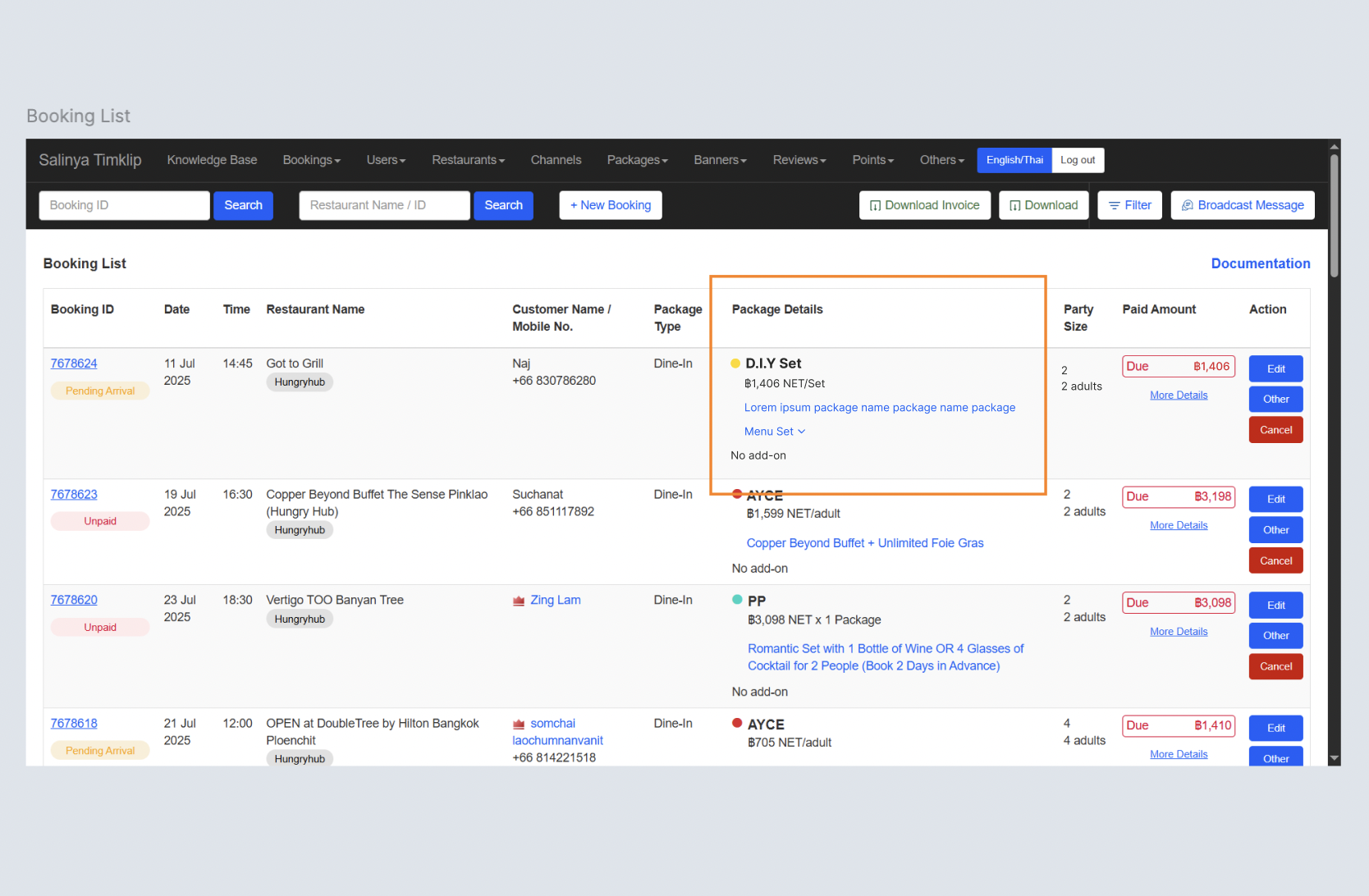Go to the Knowledge Base menu item
This screenshot has width=1369, height=896.
click(212, 160)
